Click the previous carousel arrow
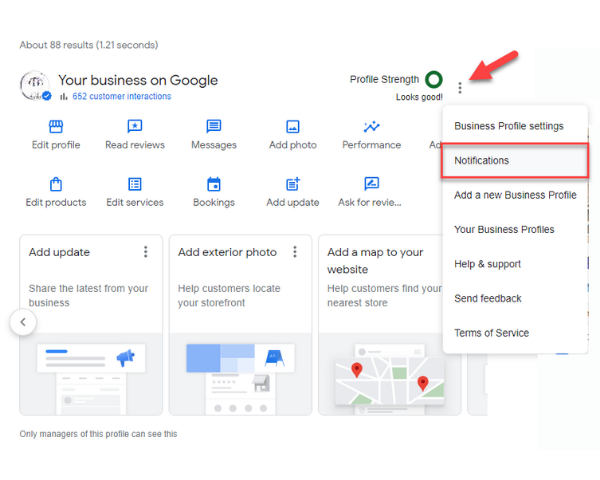The width and height of the screenshot is (600, 480). pyautogui.click(x=23, y=322)
